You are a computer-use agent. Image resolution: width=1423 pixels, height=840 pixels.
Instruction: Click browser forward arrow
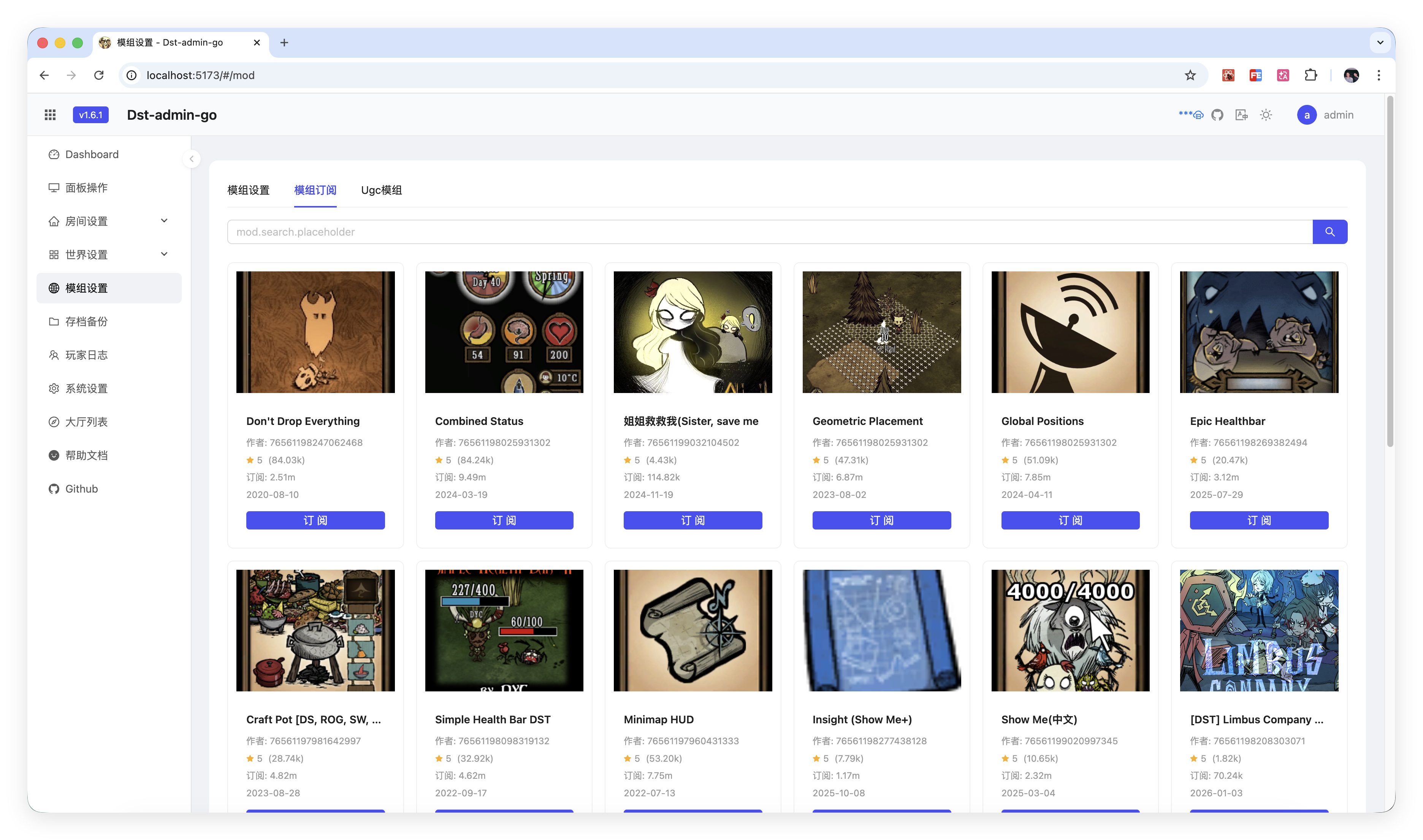tap(71, 75)
